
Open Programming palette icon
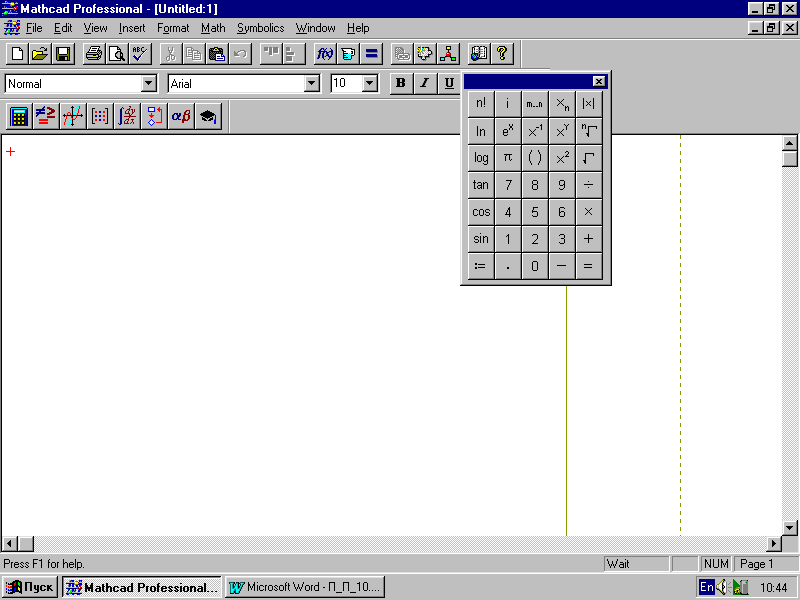(x=154, y=116)
